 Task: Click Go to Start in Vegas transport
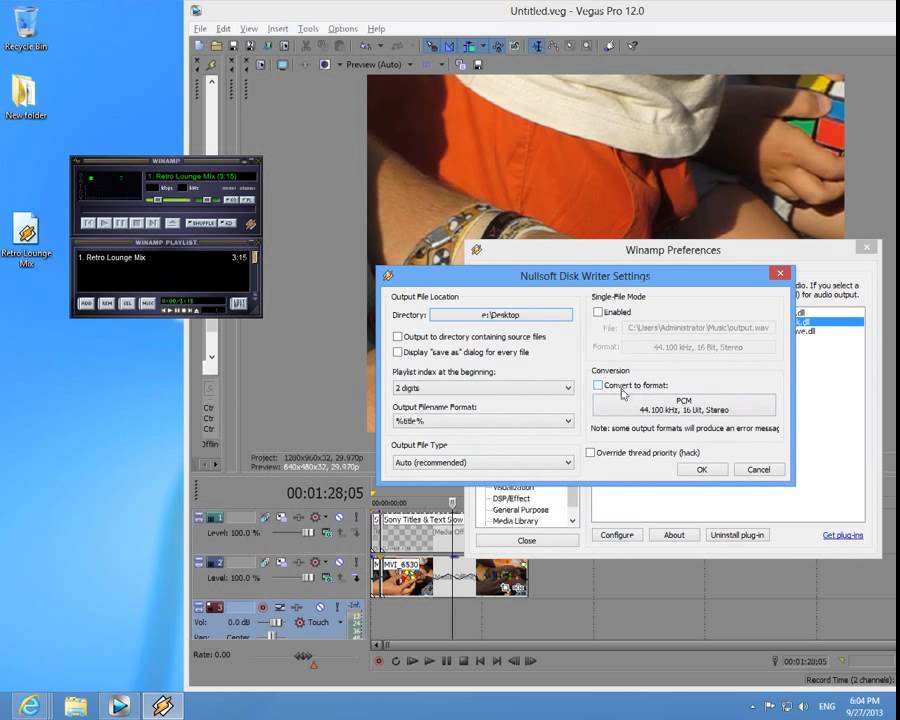pyautogui.click(x=480, y=661)
